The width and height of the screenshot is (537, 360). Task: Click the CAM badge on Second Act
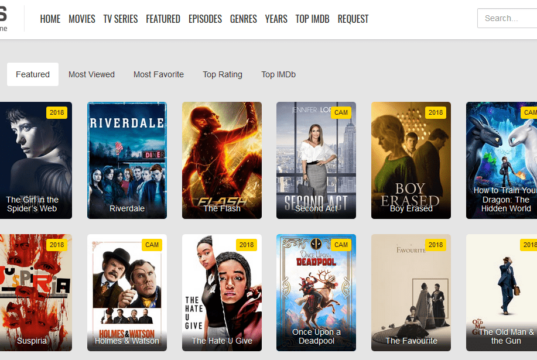(341, 112)
